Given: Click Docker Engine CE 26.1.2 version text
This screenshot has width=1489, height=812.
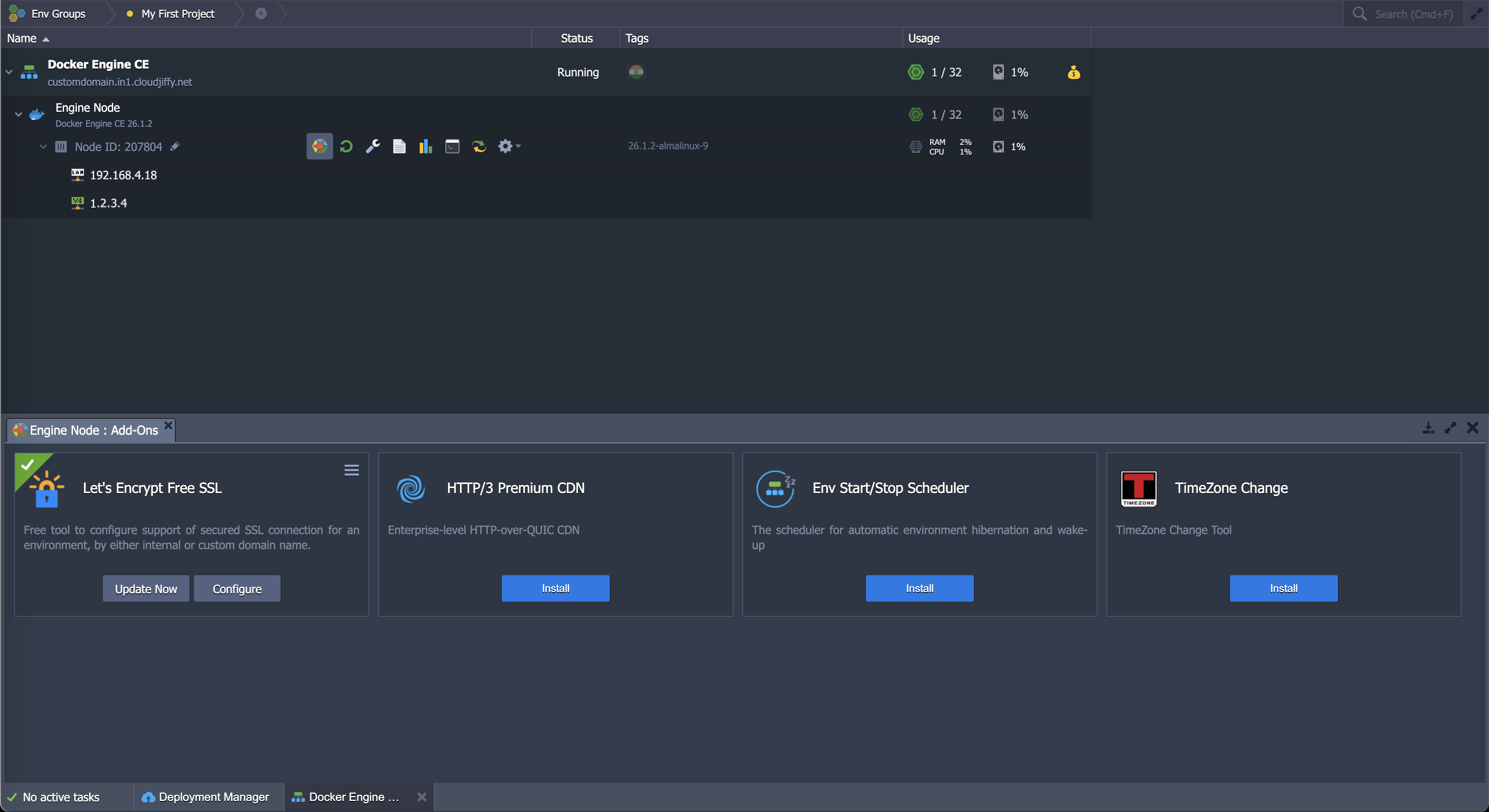Looking at the screenshot, I should coord(104,124).
